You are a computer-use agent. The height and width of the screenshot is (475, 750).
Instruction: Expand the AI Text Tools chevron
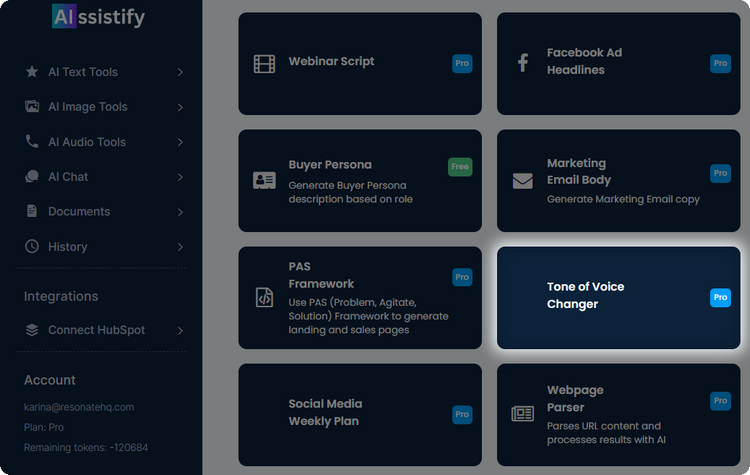coord(180,72)
